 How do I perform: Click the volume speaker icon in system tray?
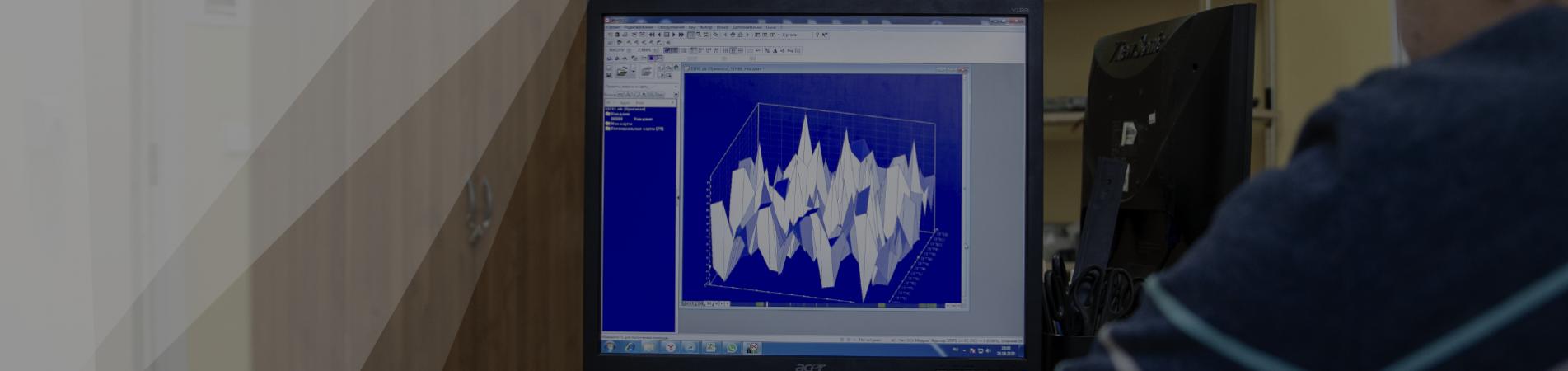tap(988, 350)
